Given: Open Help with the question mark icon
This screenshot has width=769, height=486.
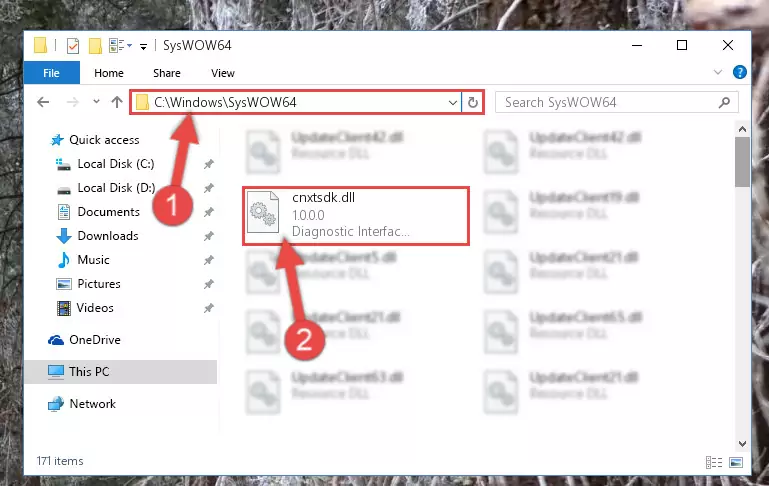Looking at the screenshot, I should 740,72.
